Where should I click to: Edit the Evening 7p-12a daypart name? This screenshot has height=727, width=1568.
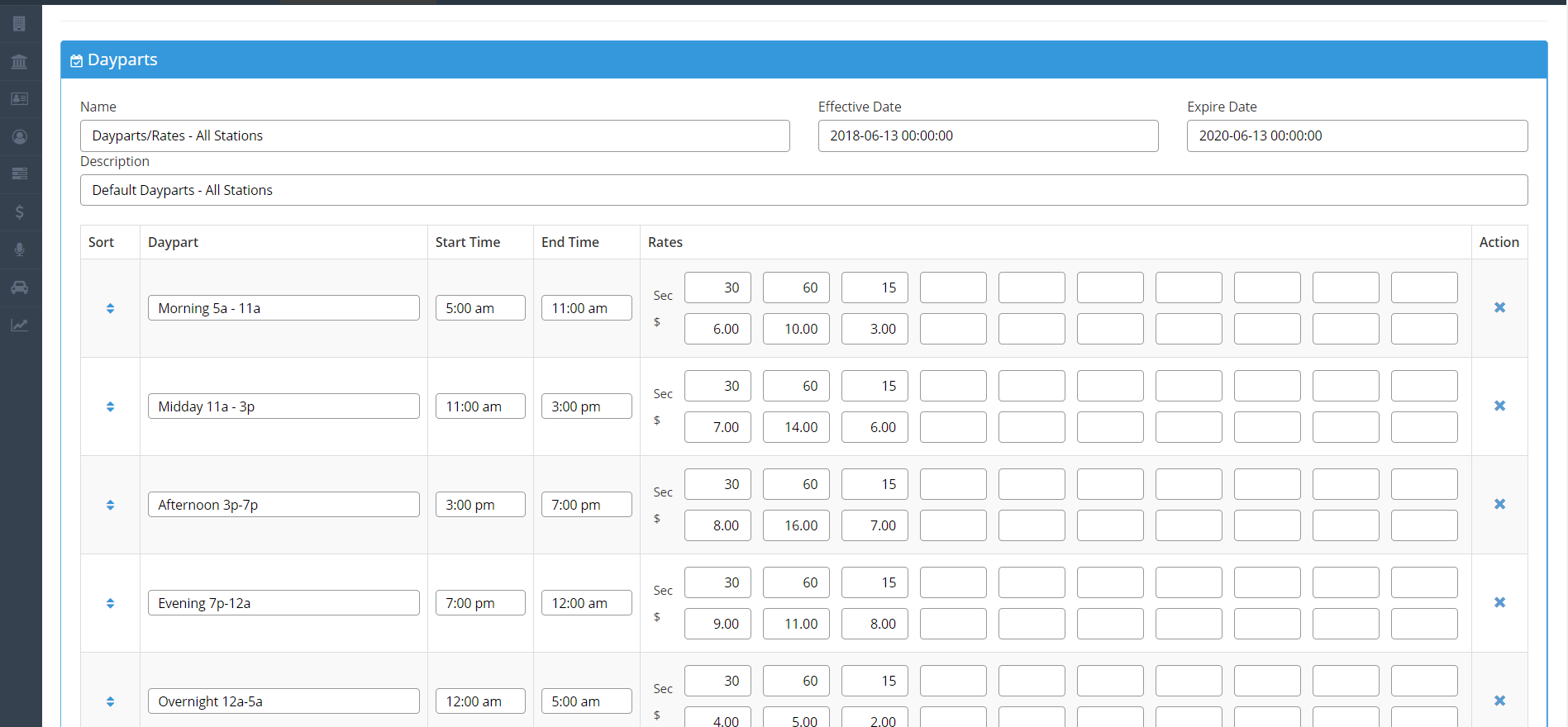pyautogui.click(x=284, y=603)
